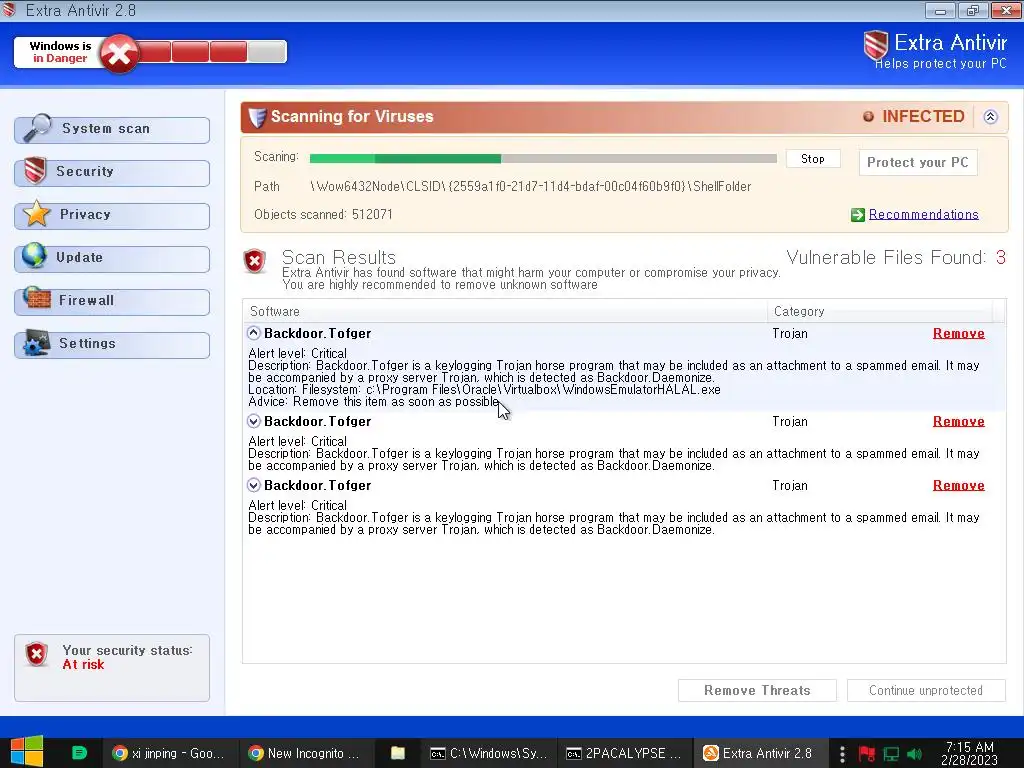Viewport: 1024px width, 768px height.
Task: Click the red shield icon next to Scan Results
Action: pyautogui.click(x=255, y=261)
